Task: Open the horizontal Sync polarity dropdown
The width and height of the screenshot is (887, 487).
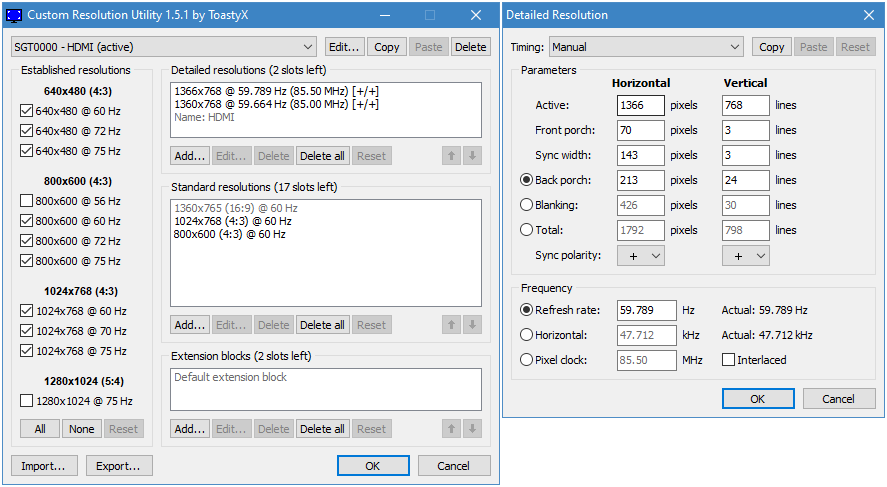Action: pyautogui.click(x=641, y=256)
